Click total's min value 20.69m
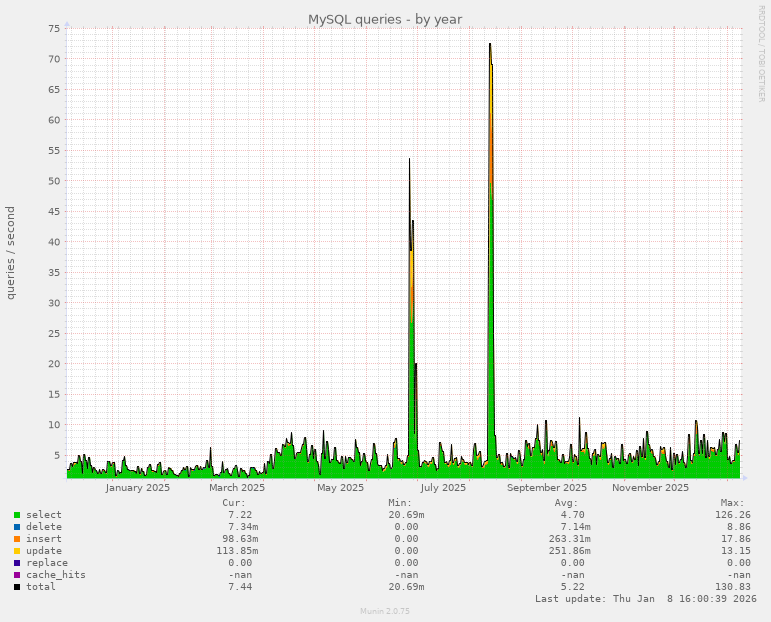Image resolution: width=771 pixels, height=622 pixels. point(406,587)
